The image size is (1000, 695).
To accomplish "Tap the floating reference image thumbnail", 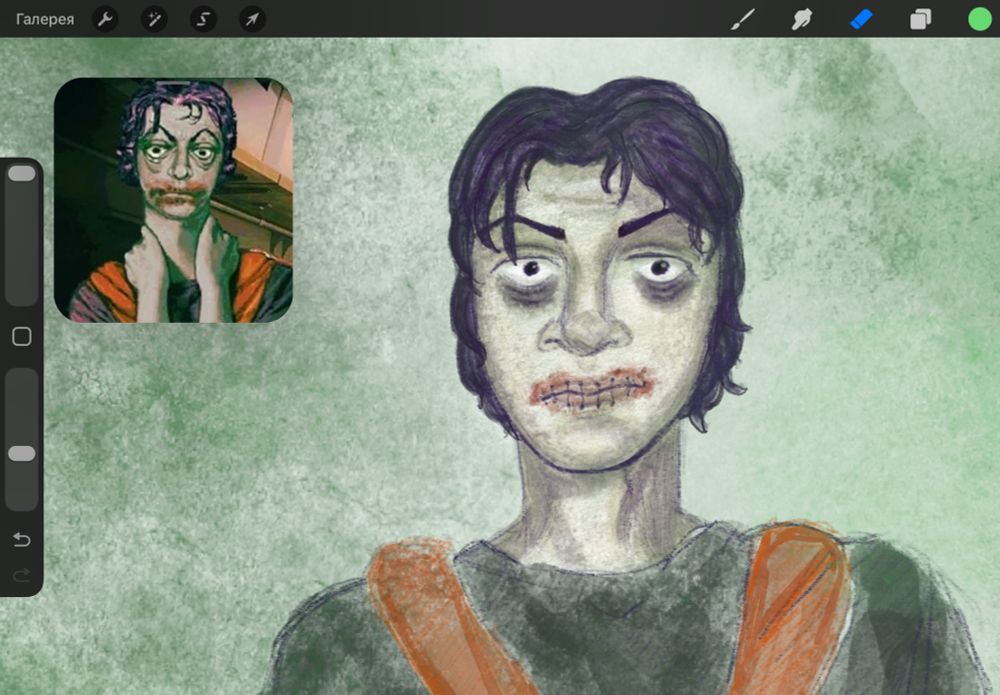I will 173,200.
